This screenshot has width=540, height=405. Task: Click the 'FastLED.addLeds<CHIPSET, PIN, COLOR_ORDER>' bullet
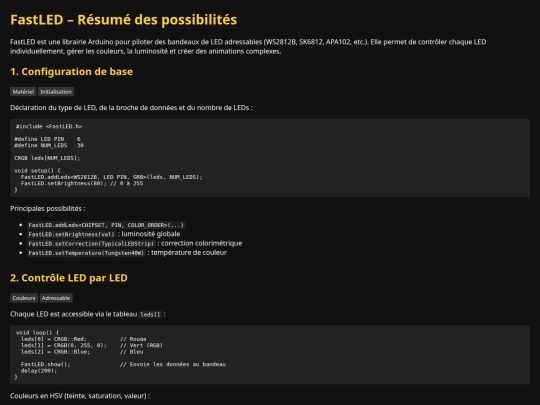coord(106,225)
